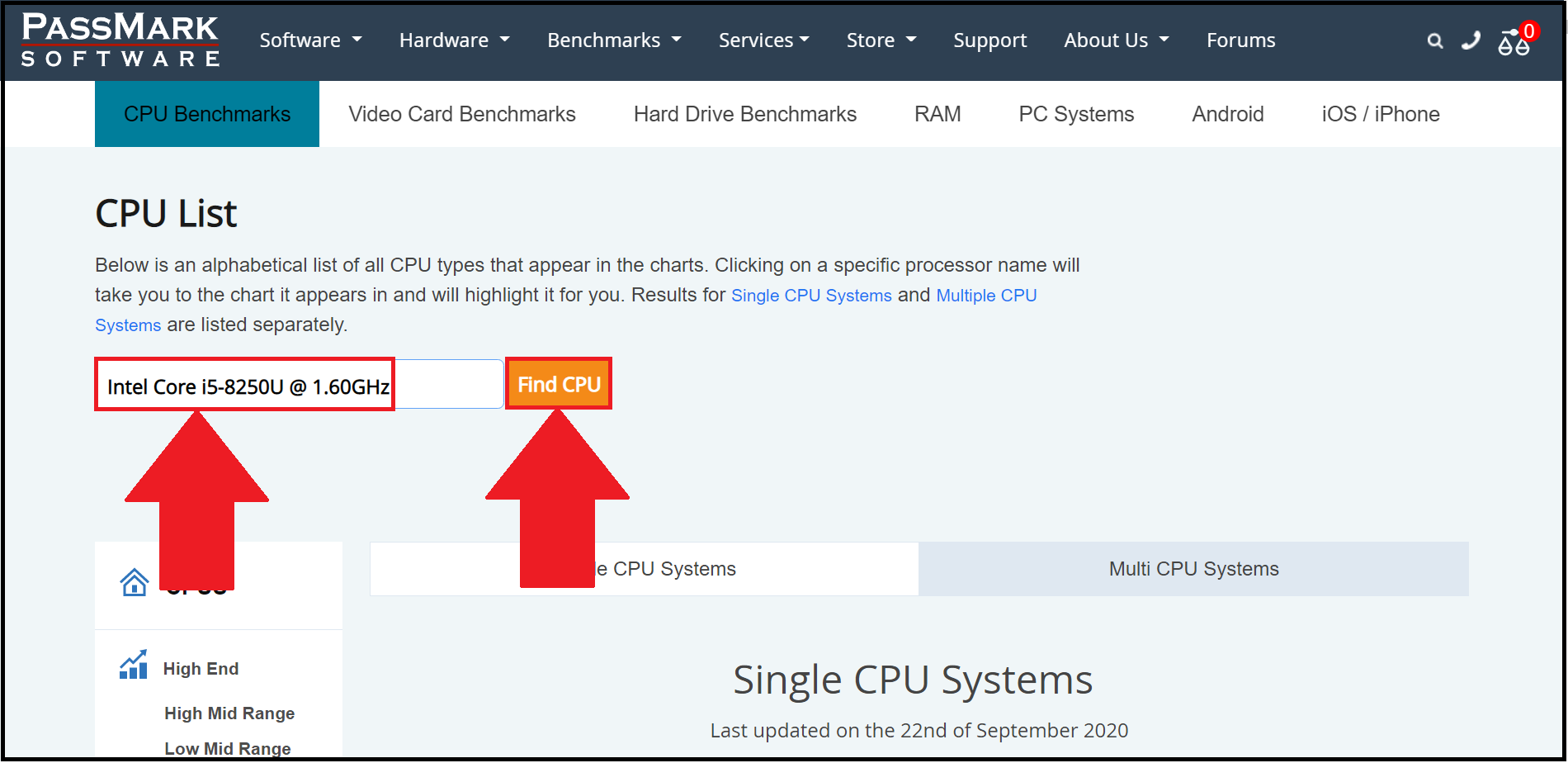Select the home icon next to CPUs
1568x763 pixels.
click(135, 583)
